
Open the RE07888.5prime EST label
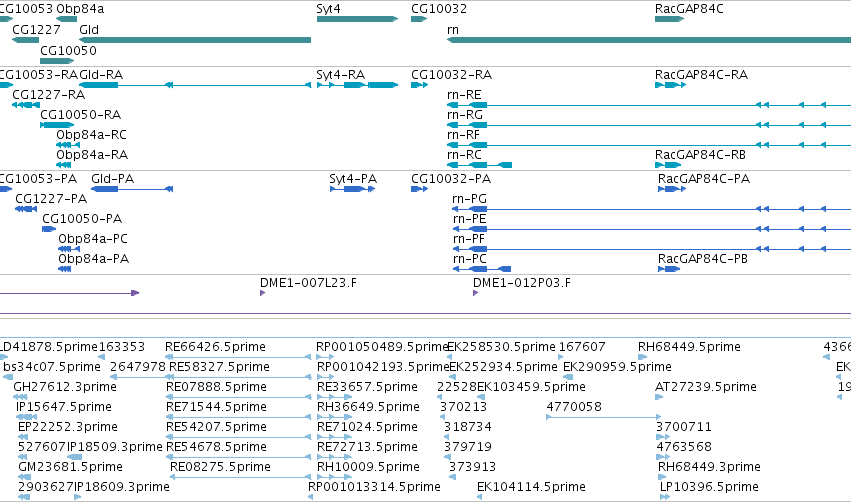pos(216,387)
